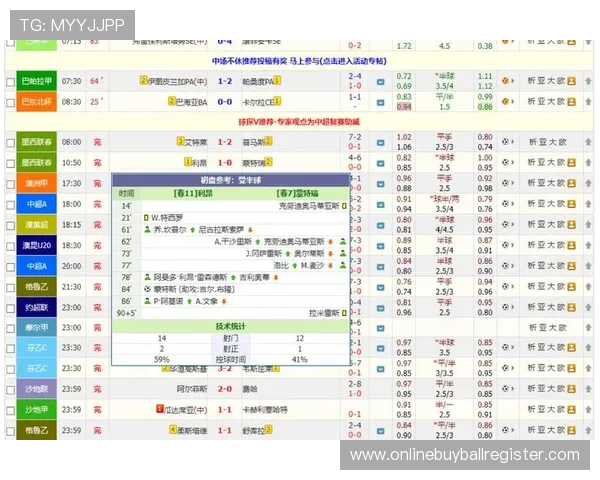Click [春11]利昂 team header in popup

(x=193, y=193)
